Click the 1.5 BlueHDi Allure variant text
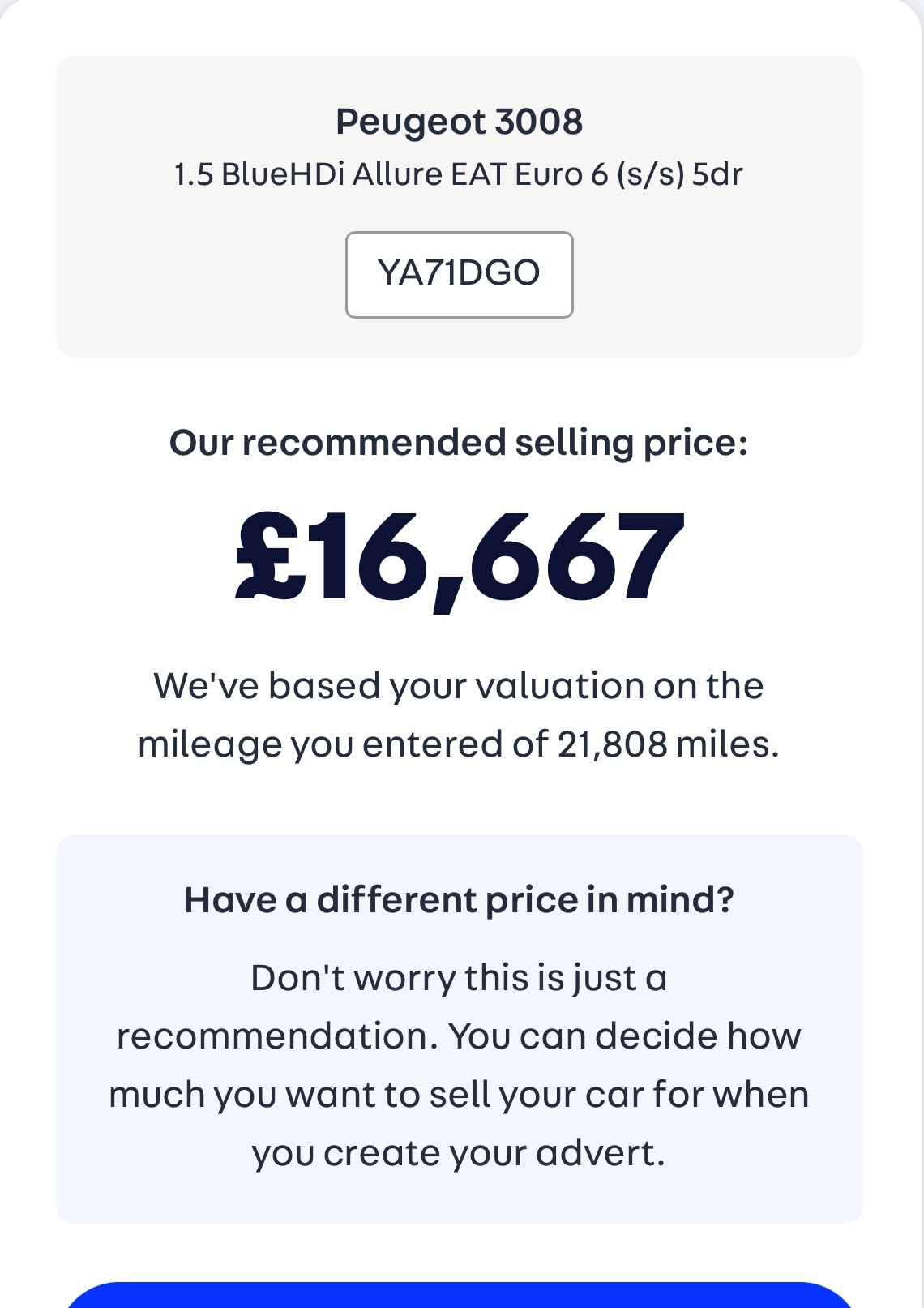The image size is (924, 1308). point(263,174)
